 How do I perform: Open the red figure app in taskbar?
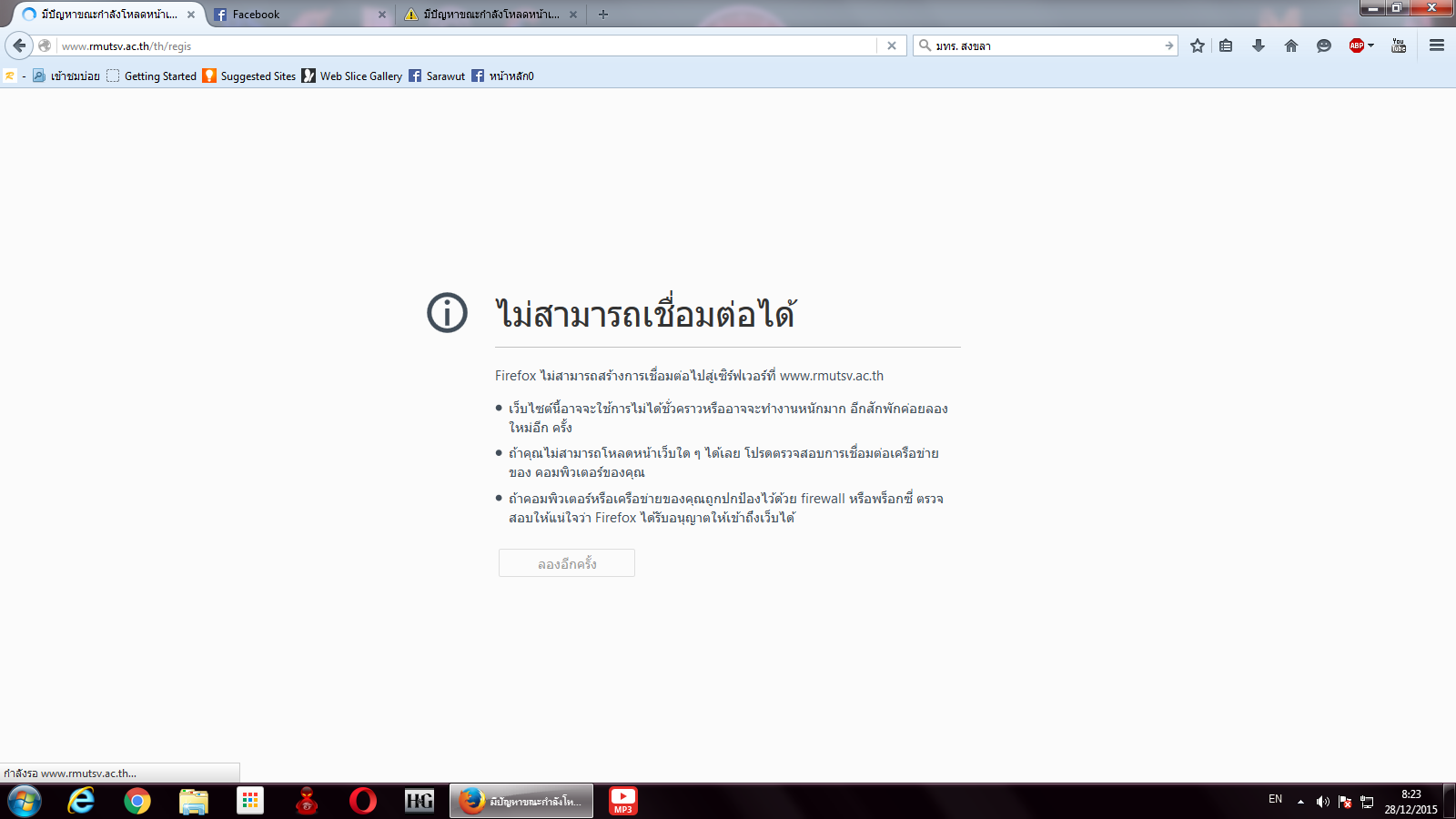[307, 802]
